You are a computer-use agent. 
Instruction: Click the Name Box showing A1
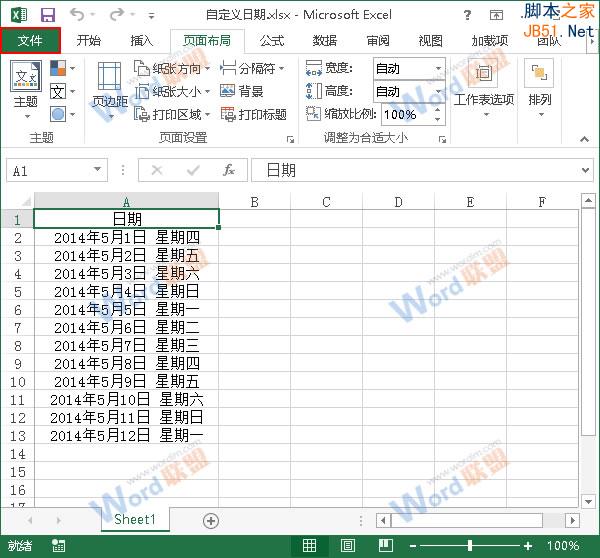50,170
